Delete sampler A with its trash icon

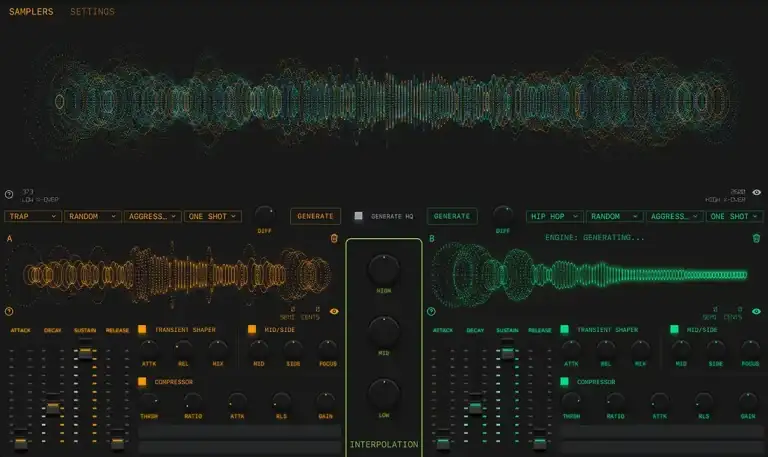pos(334,238)
